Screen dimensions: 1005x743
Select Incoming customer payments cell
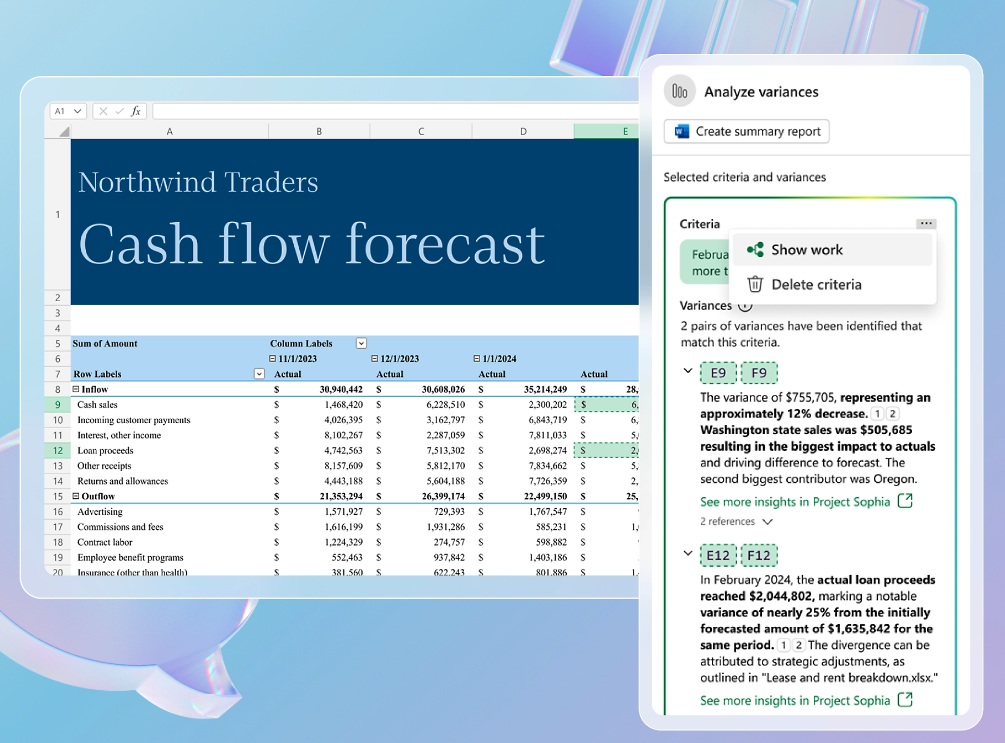[134, 420]
